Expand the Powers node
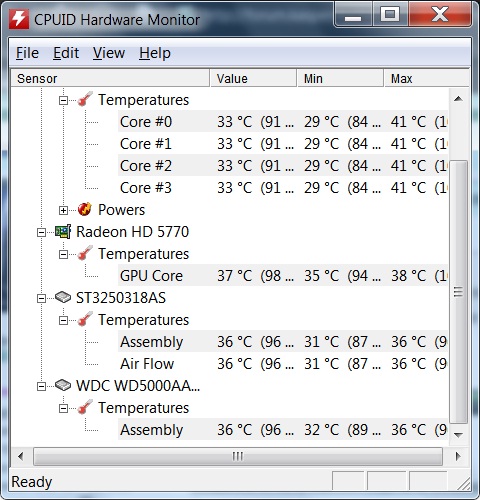480x500 pixels. pos(63,210)
